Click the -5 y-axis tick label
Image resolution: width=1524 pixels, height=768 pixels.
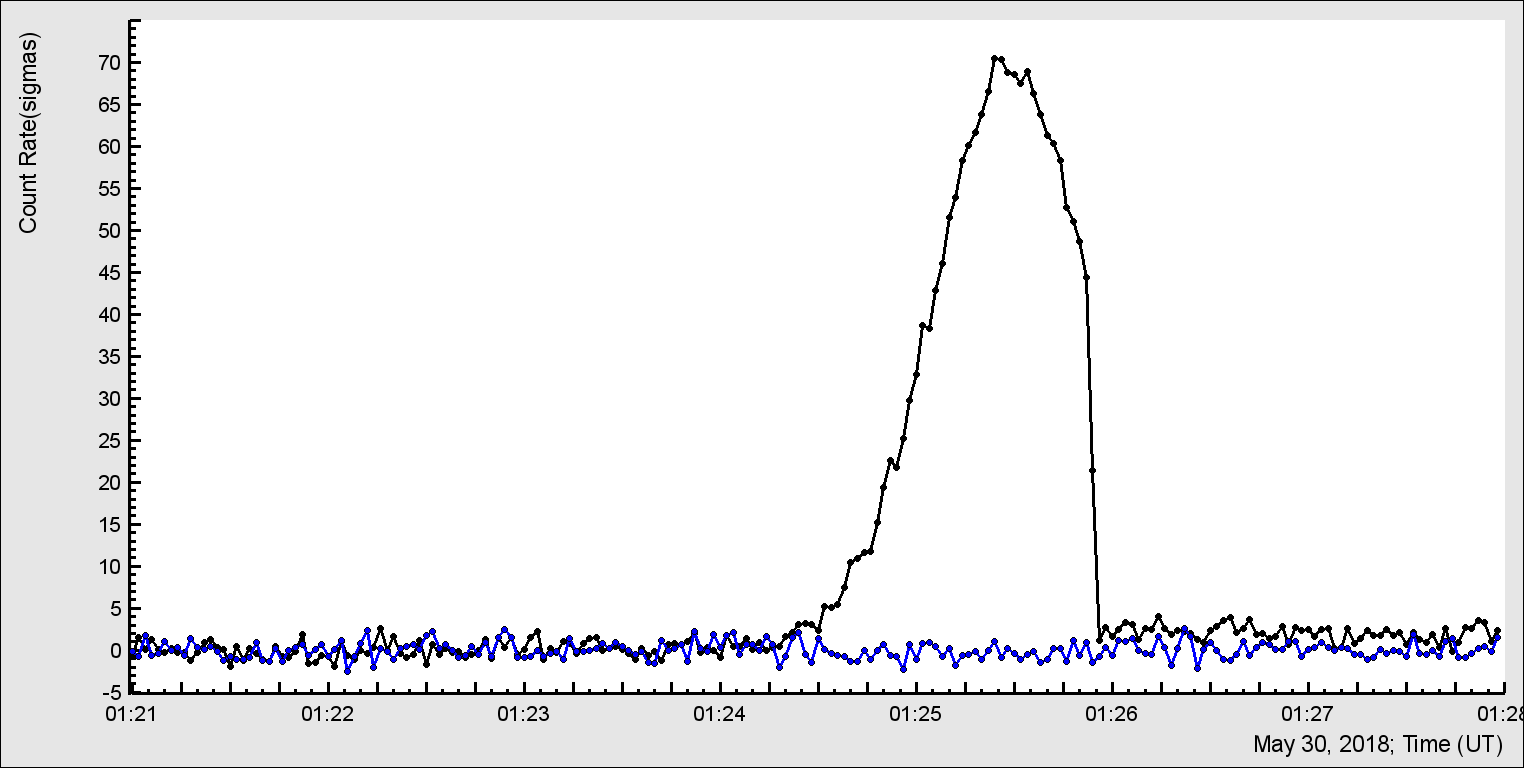(x=112, y=693)
